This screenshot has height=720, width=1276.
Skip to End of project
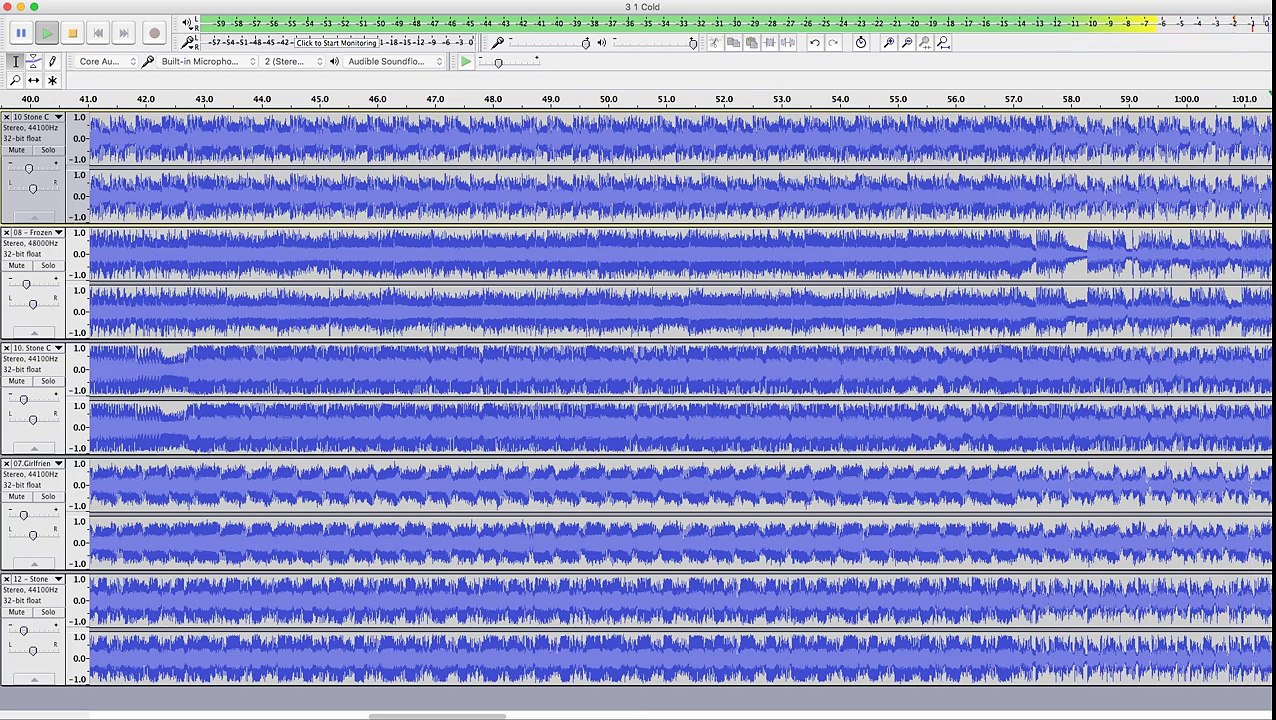(x=124, y=33)
